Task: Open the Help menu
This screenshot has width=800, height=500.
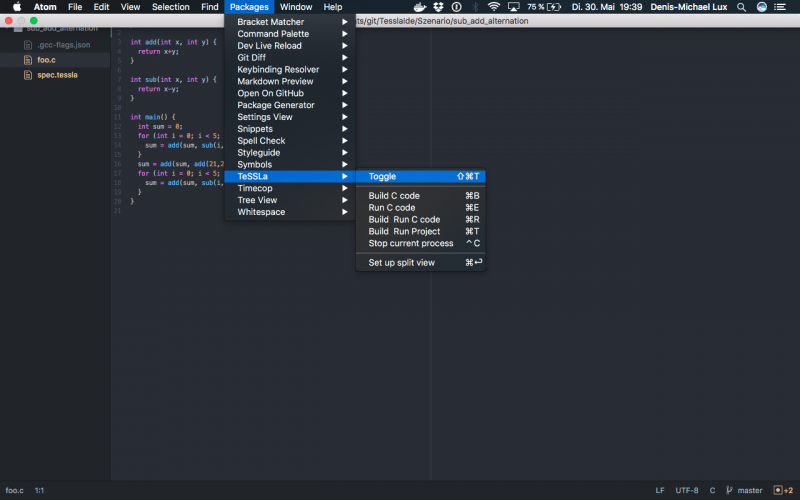Action: [x=333, y=7]
